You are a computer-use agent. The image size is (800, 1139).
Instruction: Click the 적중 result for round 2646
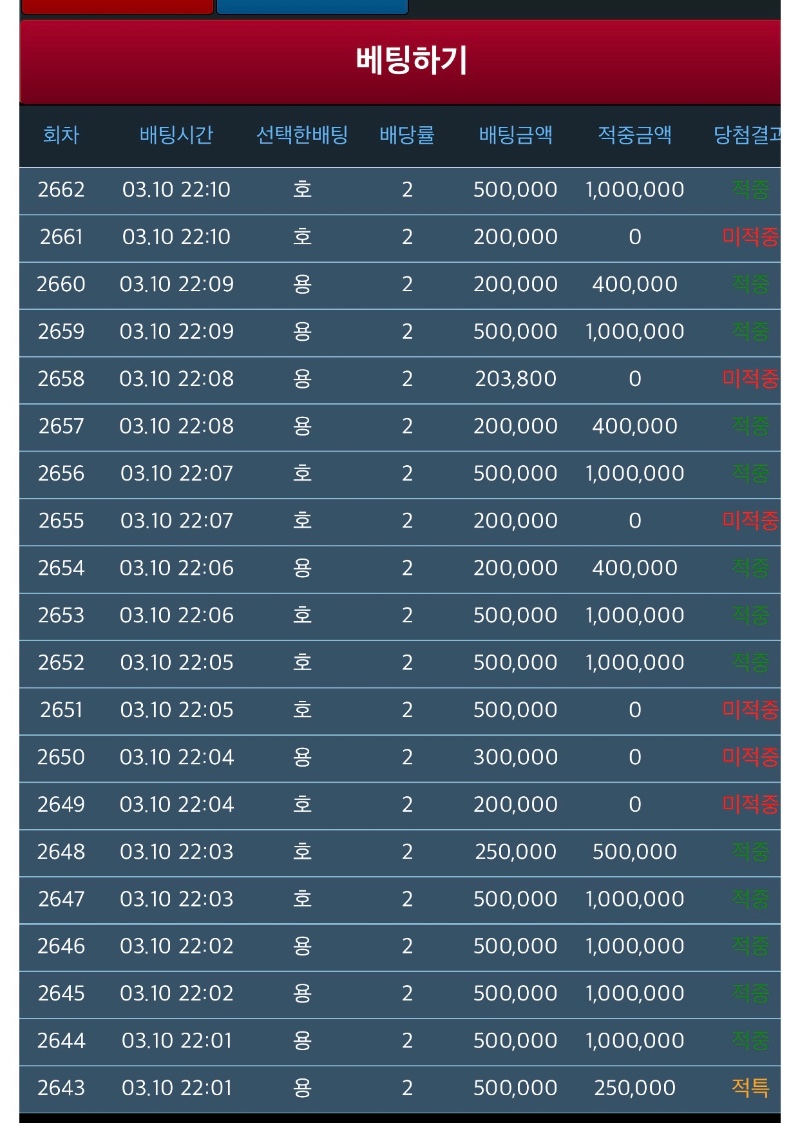[750, 946]
